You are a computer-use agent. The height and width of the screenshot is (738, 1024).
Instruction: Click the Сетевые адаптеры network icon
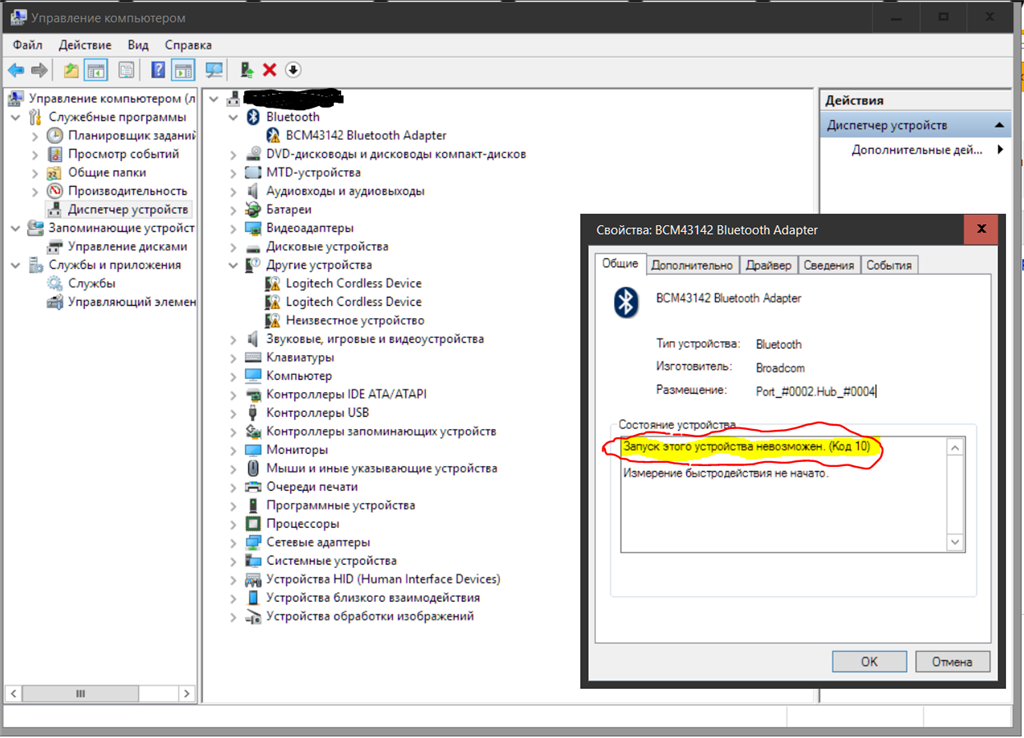(253, 542)
